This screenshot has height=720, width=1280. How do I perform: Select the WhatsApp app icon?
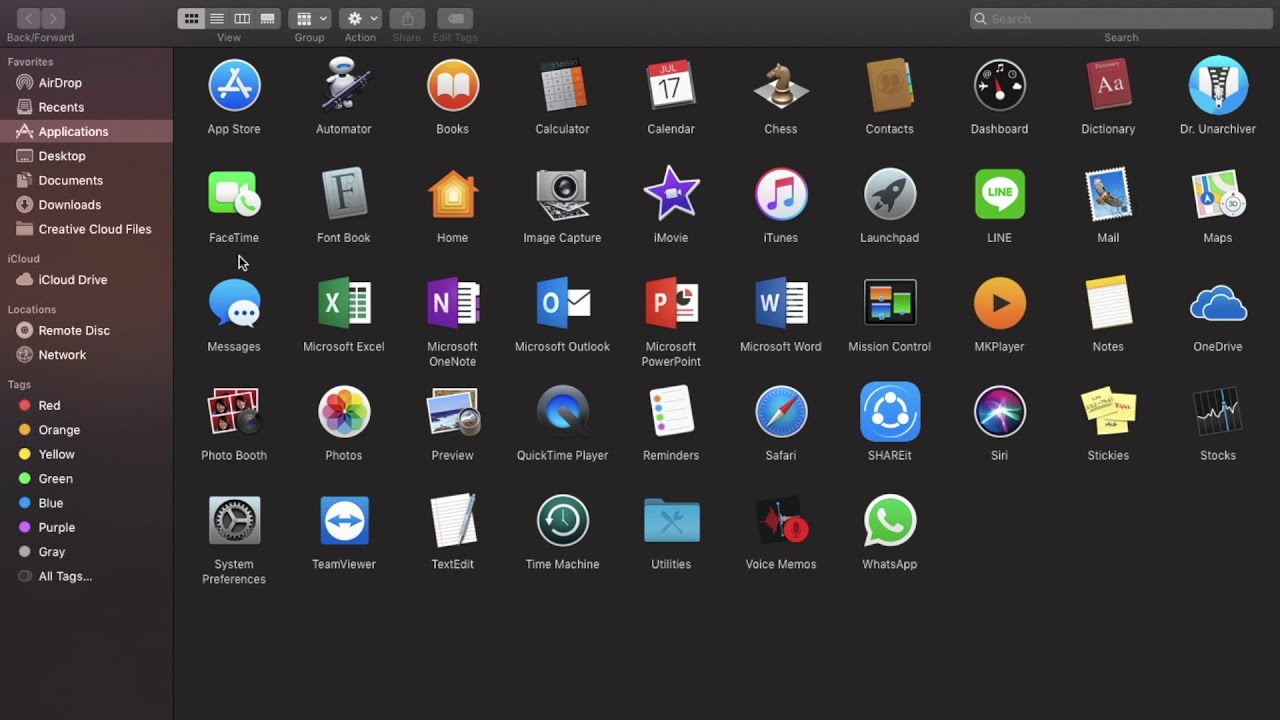coord(889,521)
